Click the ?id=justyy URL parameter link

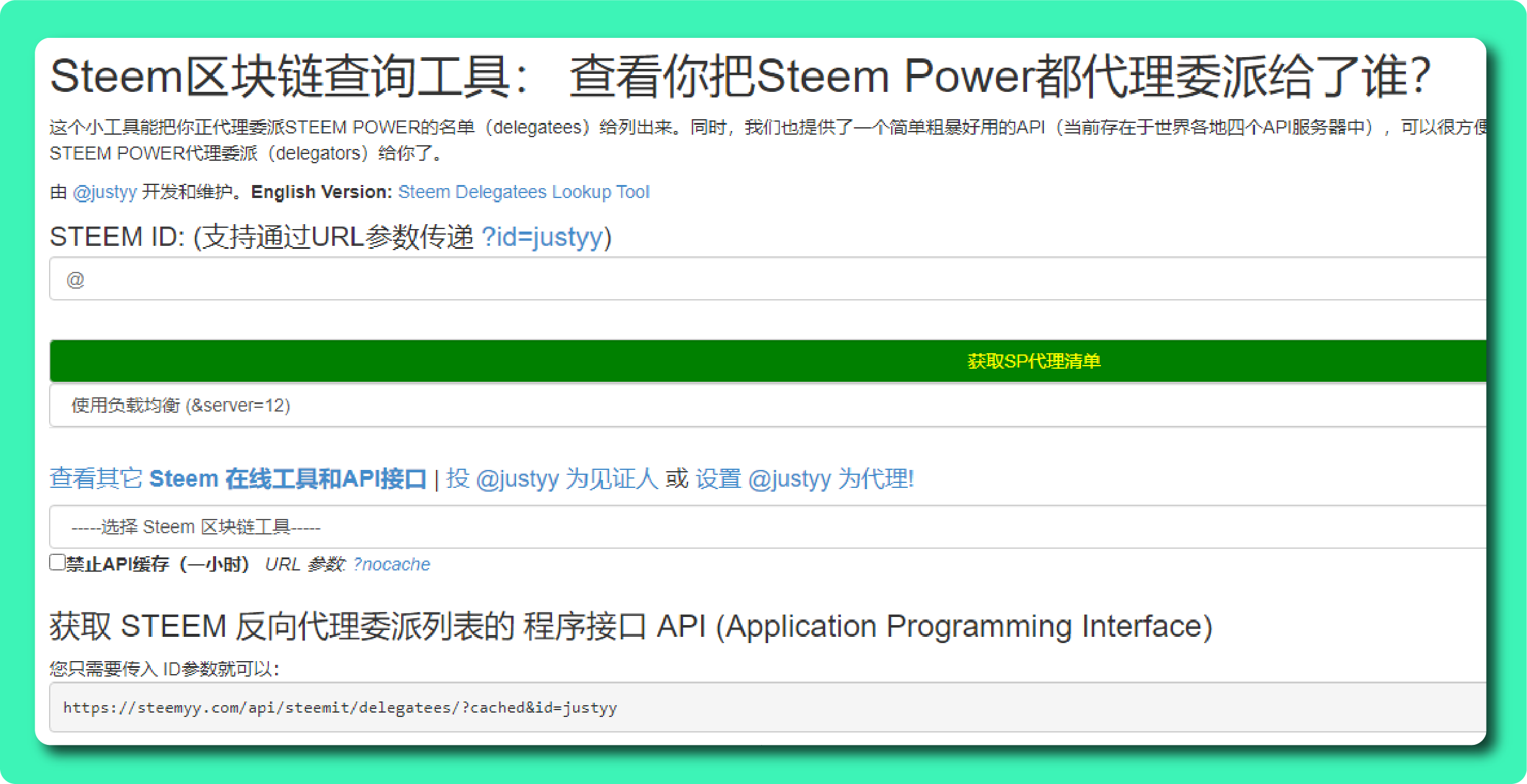tap(541, 237)
